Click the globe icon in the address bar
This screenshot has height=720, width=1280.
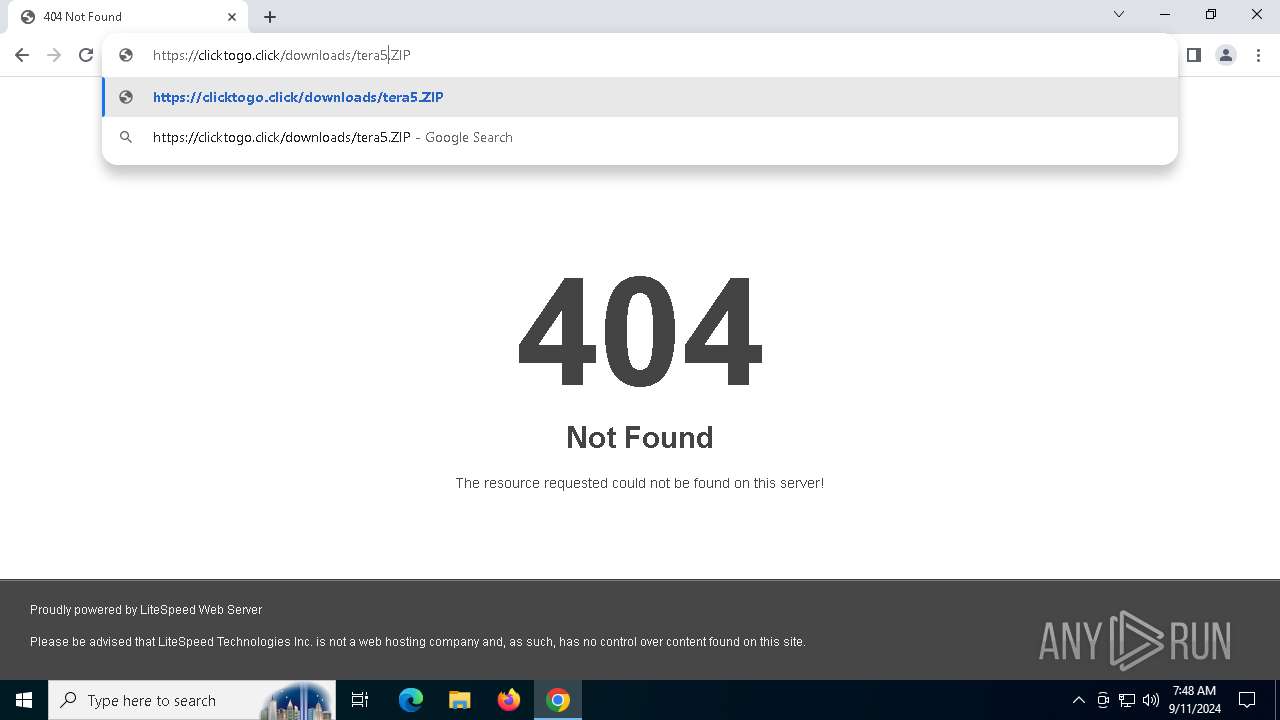[x=126, y=55]
